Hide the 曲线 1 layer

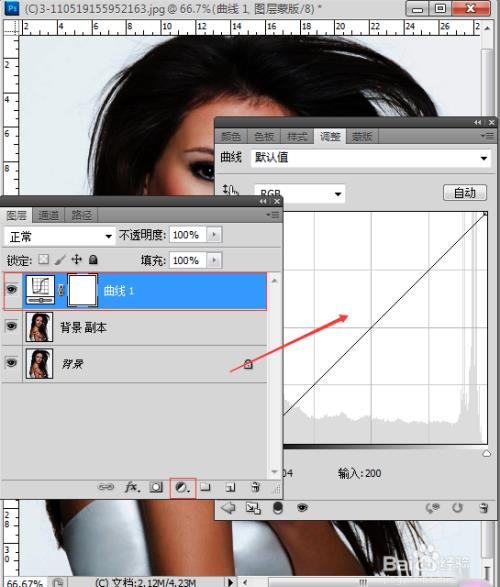pos(12,289)
